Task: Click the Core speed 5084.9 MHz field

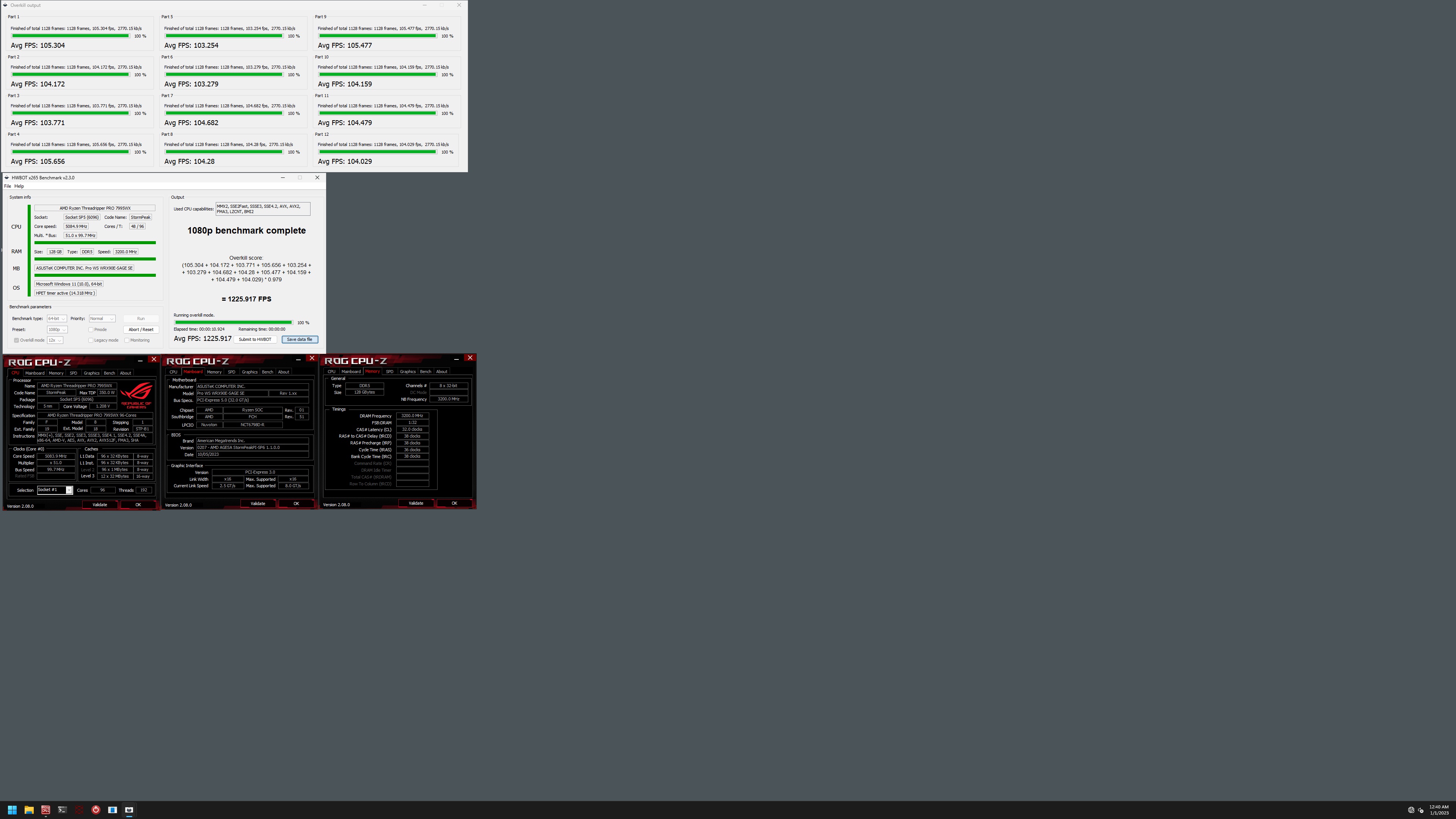Action: (76, 226)
